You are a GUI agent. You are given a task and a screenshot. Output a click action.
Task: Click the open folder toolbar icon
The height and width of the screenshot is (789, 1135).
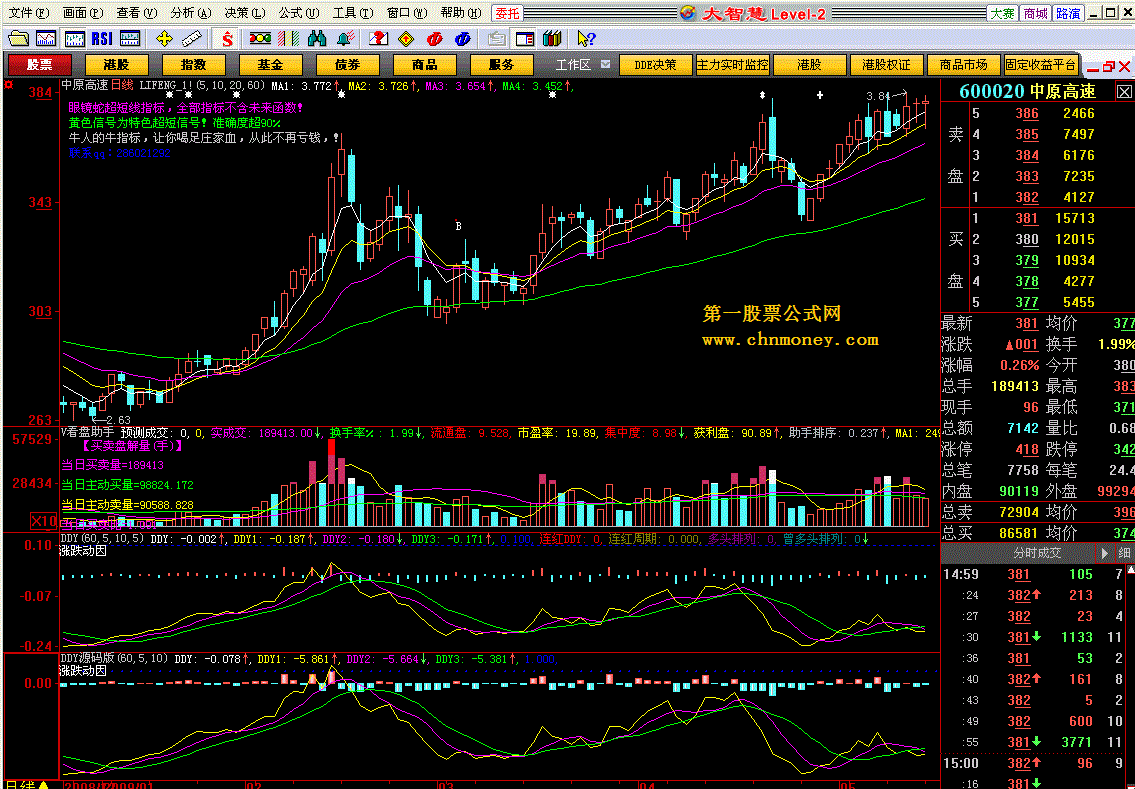[x=18, y=38]
